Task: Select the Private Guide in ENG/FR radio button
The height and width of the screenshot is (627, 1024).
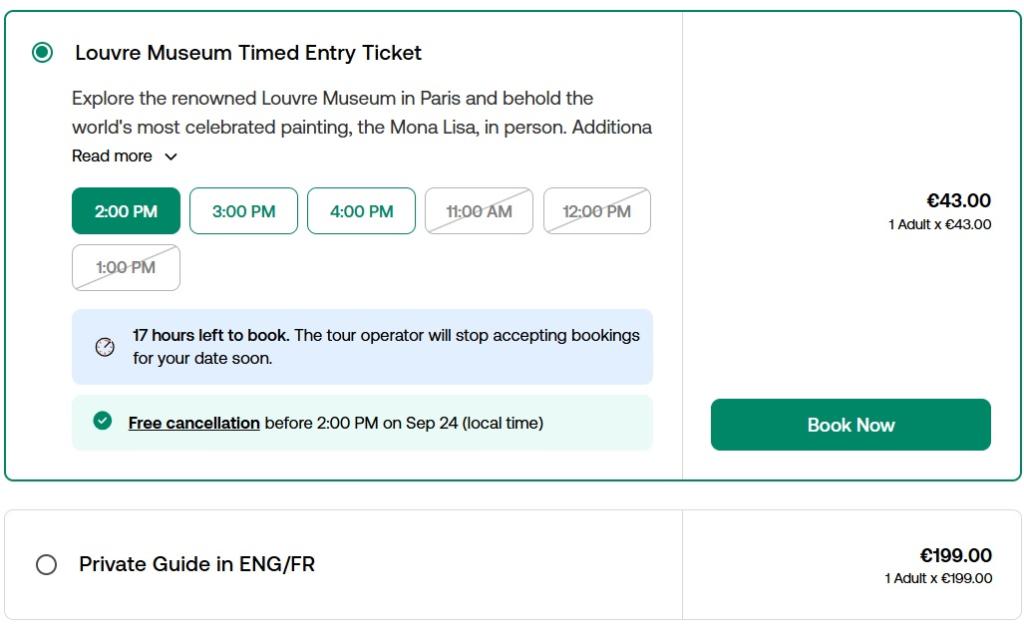Action: 46,565
